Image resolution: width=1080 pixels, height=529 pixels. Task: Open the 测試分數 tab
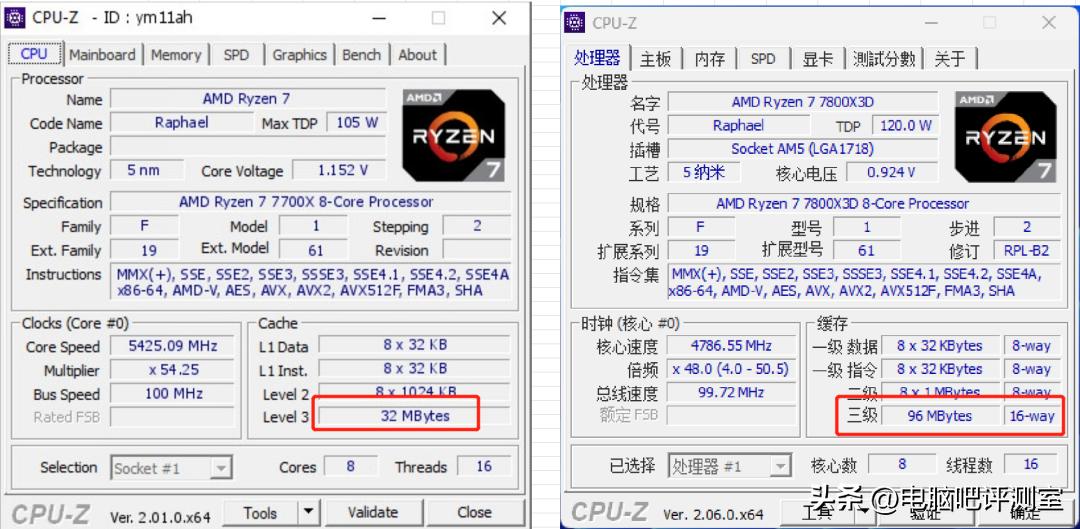click(x=884, y=59)
